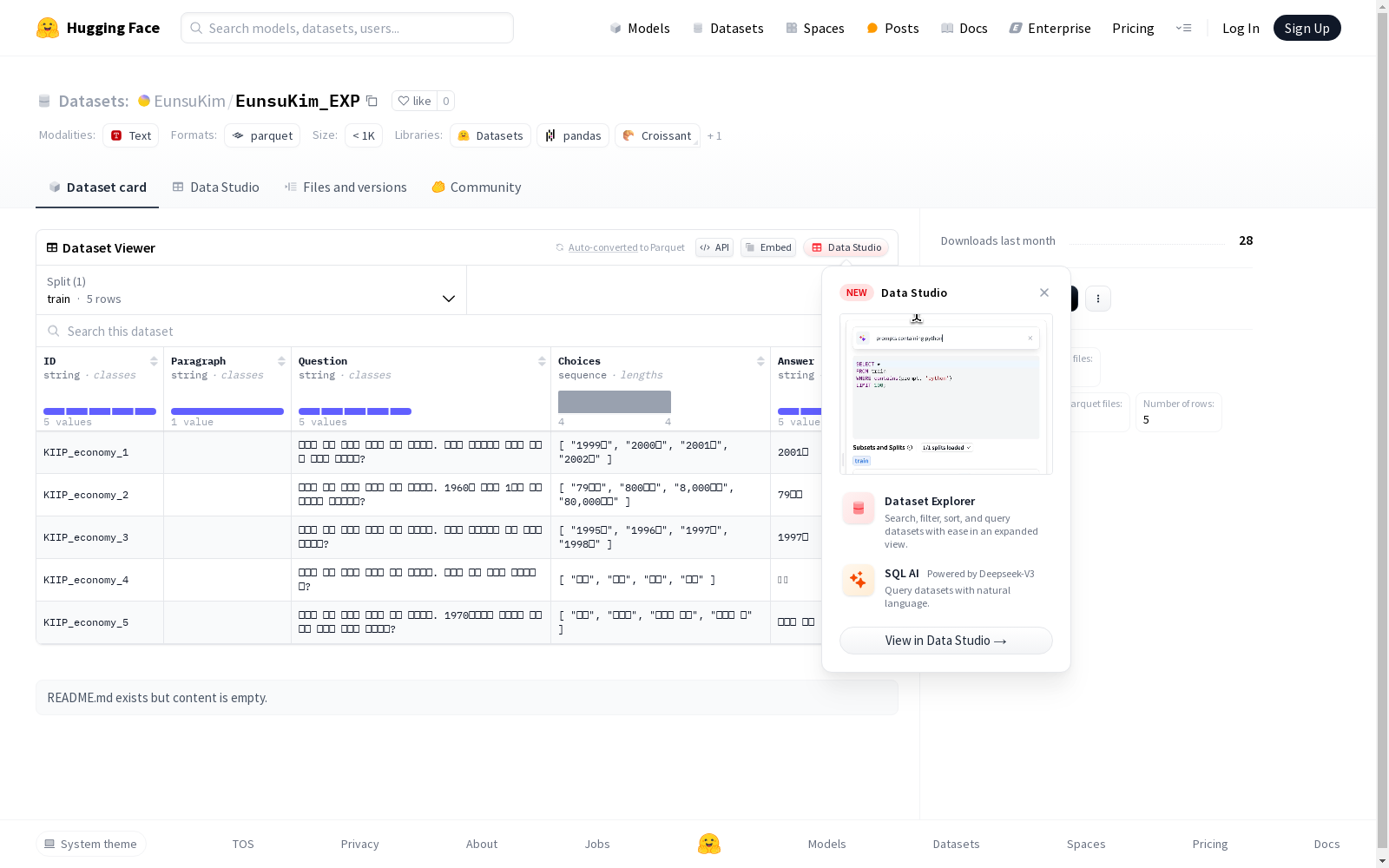Sort by the Choices column arrows
This screenshot has height=868, width=1389.
point(760,361)
